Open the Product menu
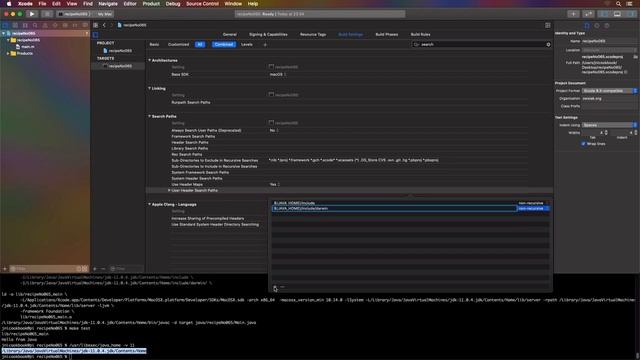Viewport: 640px width, 360px height. pyautogui.click(x=151, y=4)
